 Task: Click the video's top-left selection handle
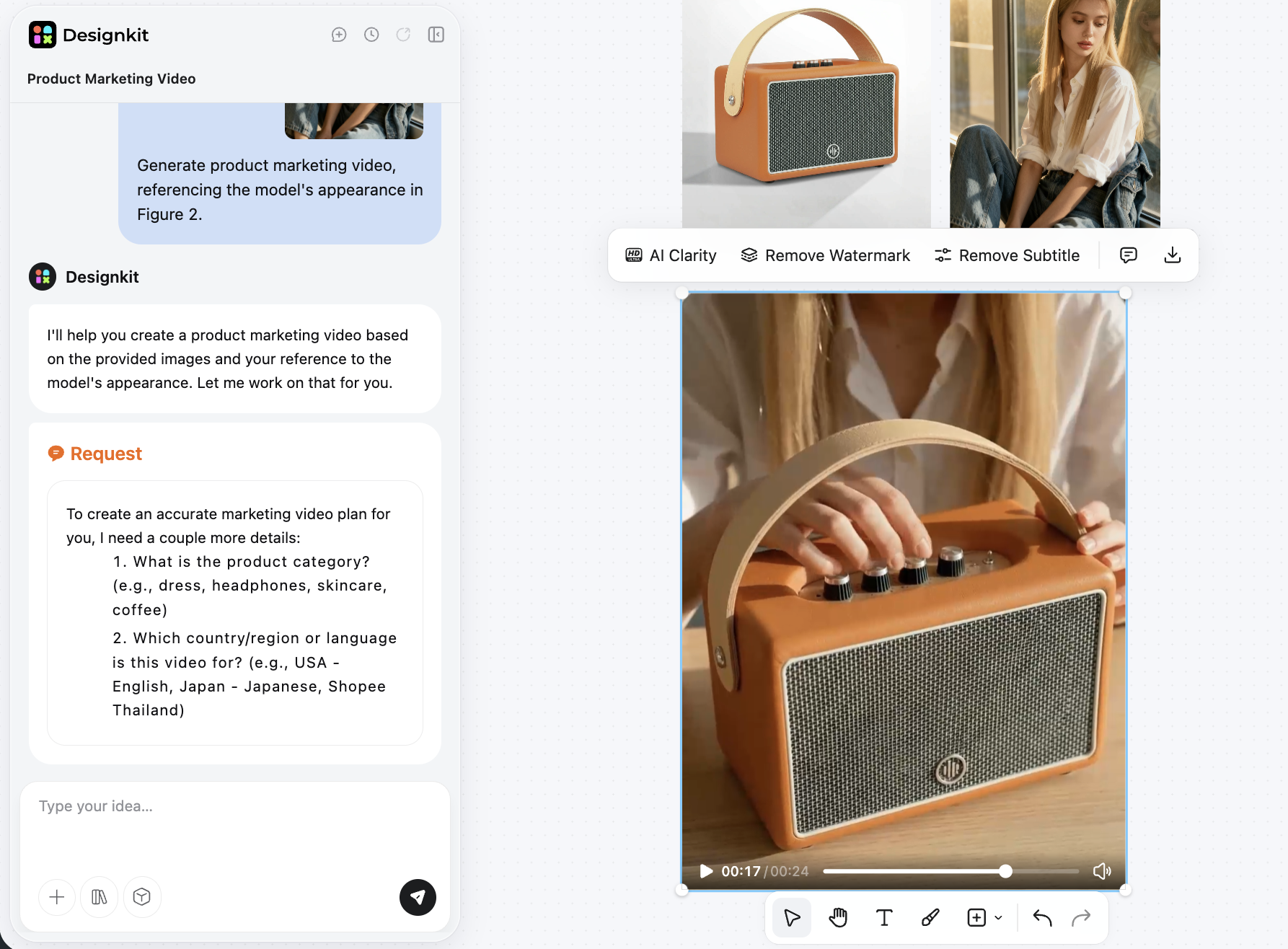(x=682, y=293)
